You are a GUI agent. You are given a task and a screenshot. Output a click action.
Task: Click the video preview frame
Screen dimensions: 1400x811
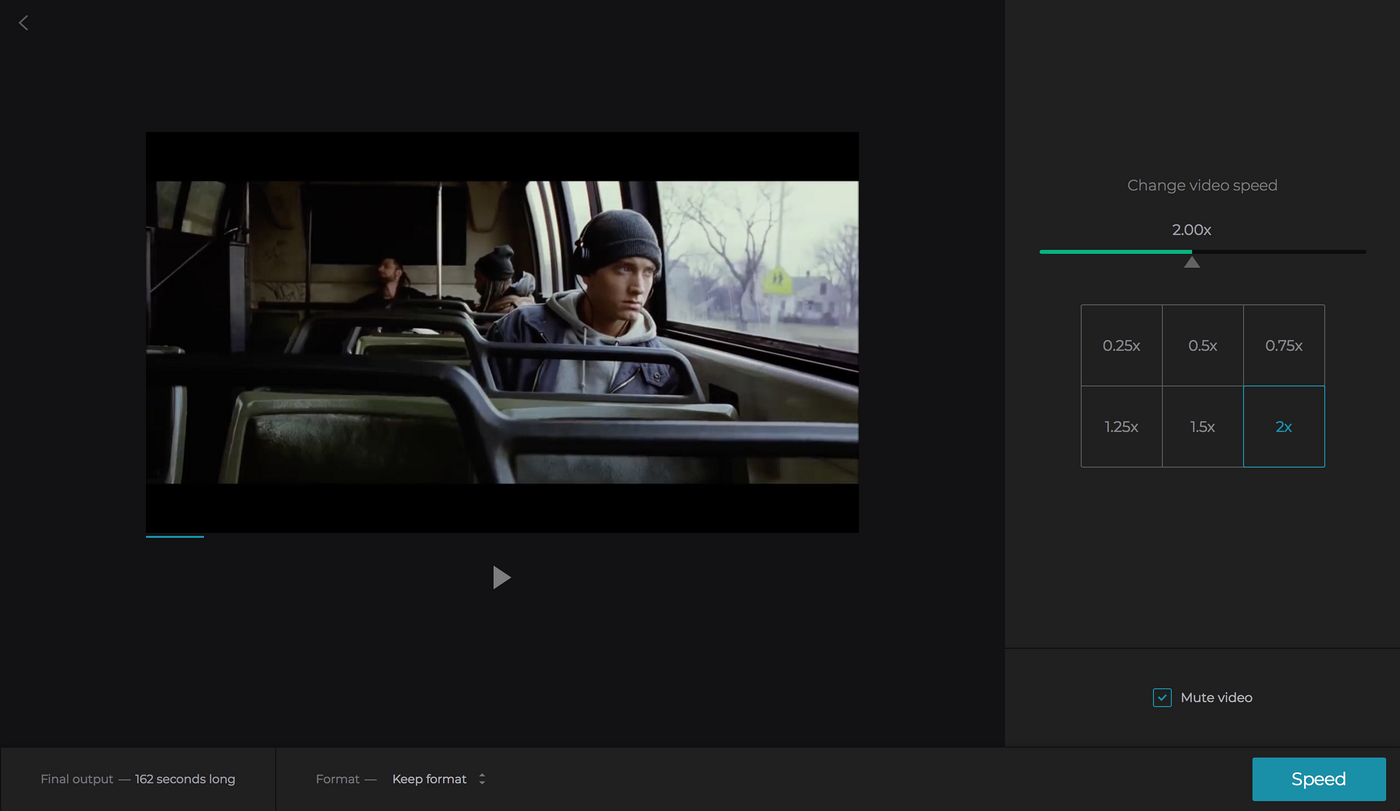pyautogui.click(x=502, y=332)
